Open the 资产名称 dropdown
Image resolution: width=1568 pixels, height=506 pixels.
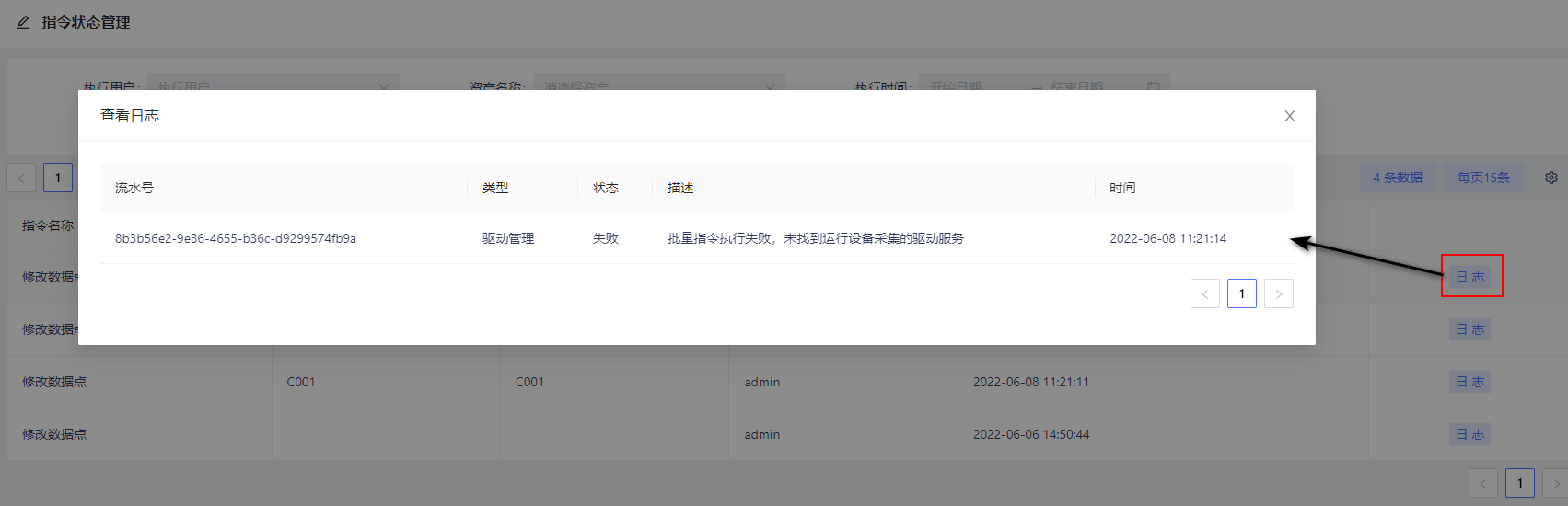(659, 82)
